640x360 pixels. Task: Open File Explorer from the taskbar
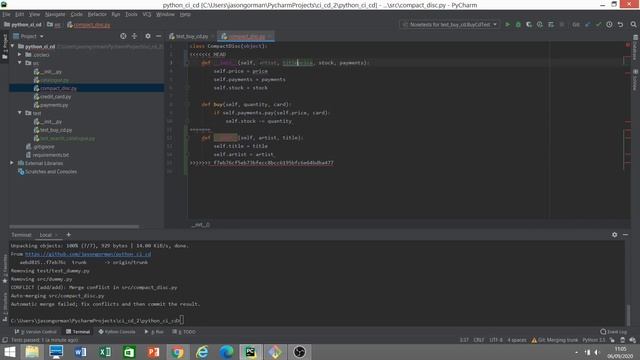32,352
